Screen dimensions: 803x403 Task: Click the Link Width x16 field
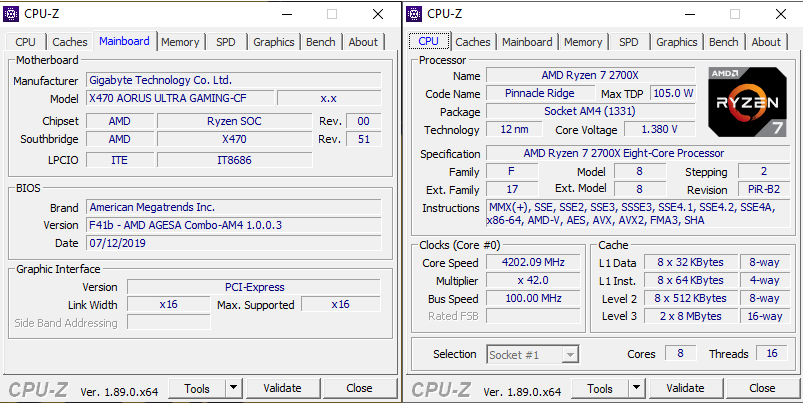tap(168, 305)
